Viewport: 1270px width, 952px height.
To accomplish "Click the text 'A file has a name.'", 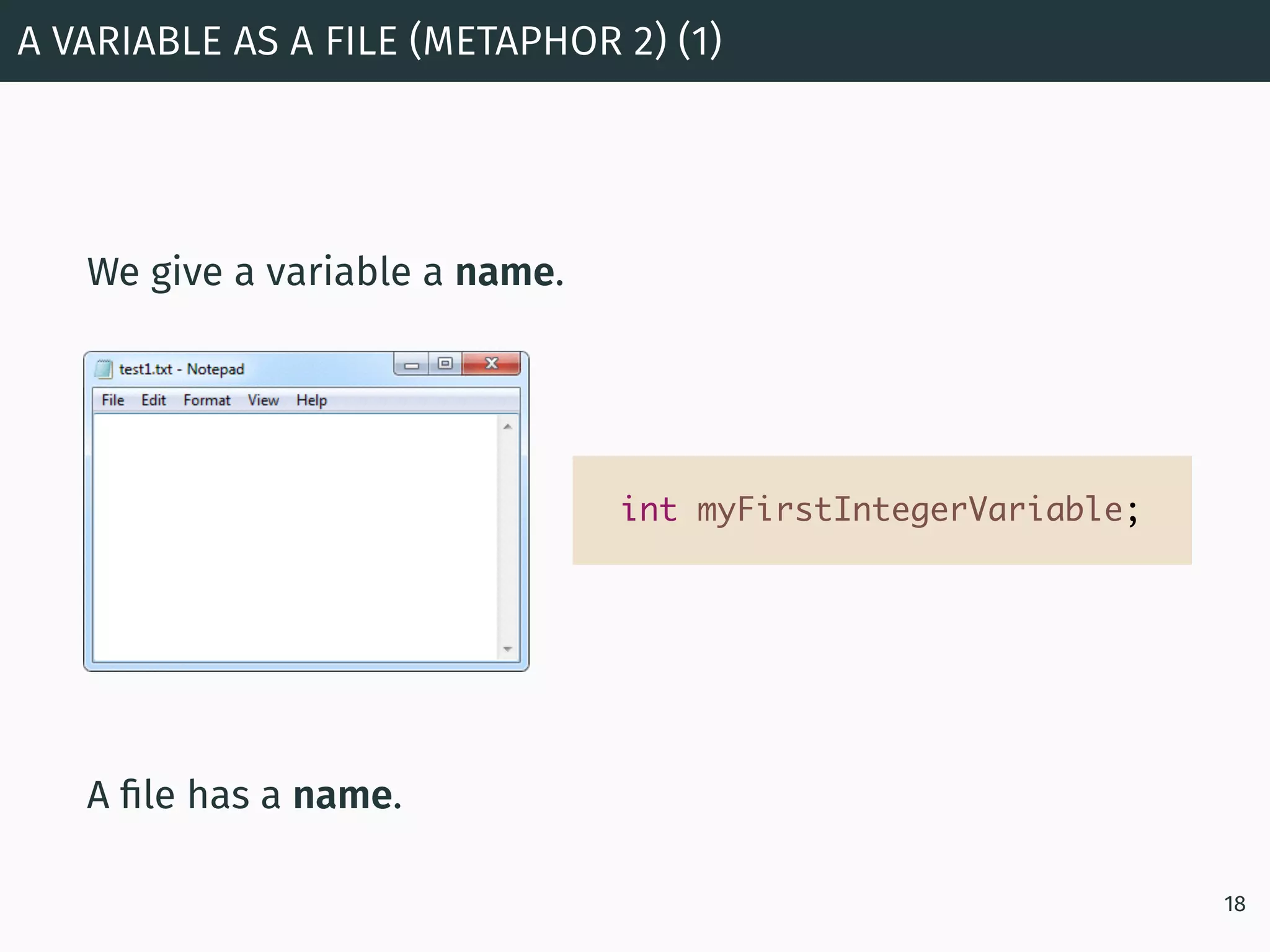I will [x=244, y=795].
